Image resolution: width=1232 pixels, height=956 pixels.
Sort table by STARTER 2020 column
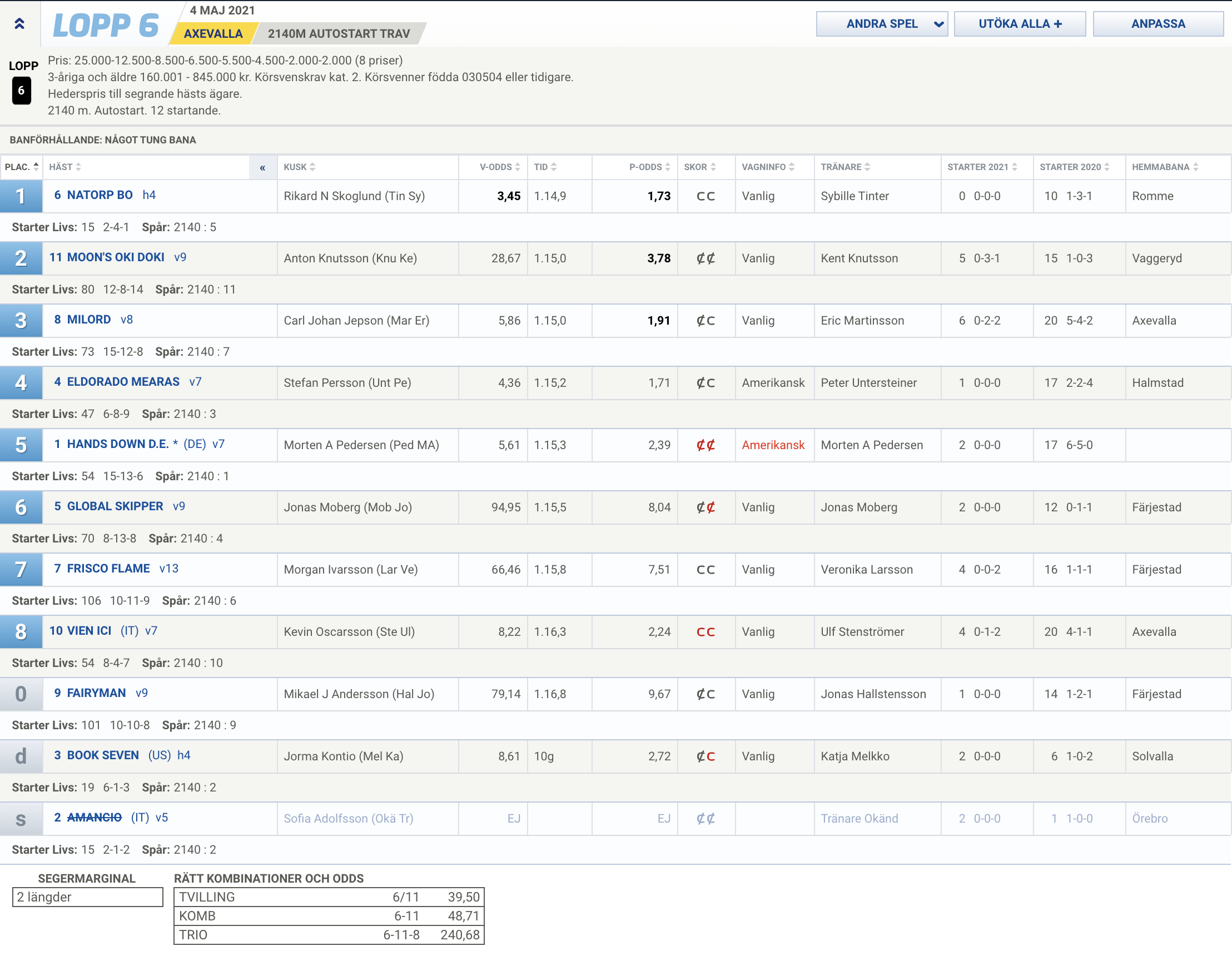pos(1075,167)
